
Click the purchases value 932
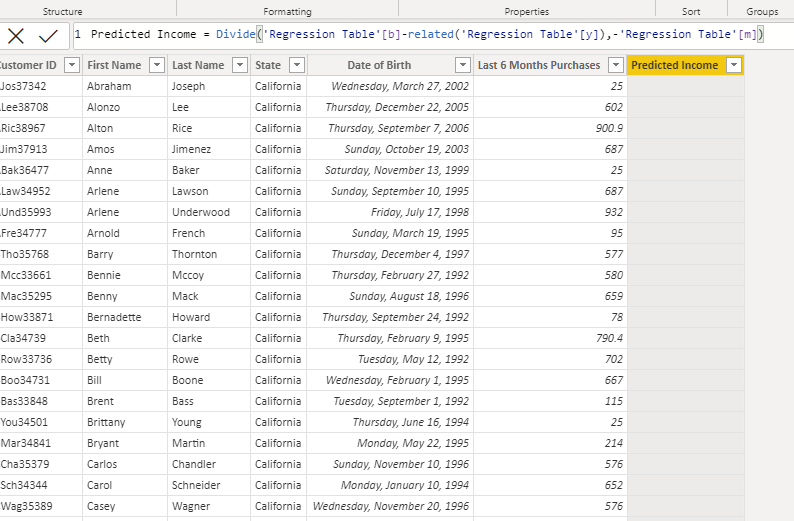pyautogui.click(x=614, y=212)
